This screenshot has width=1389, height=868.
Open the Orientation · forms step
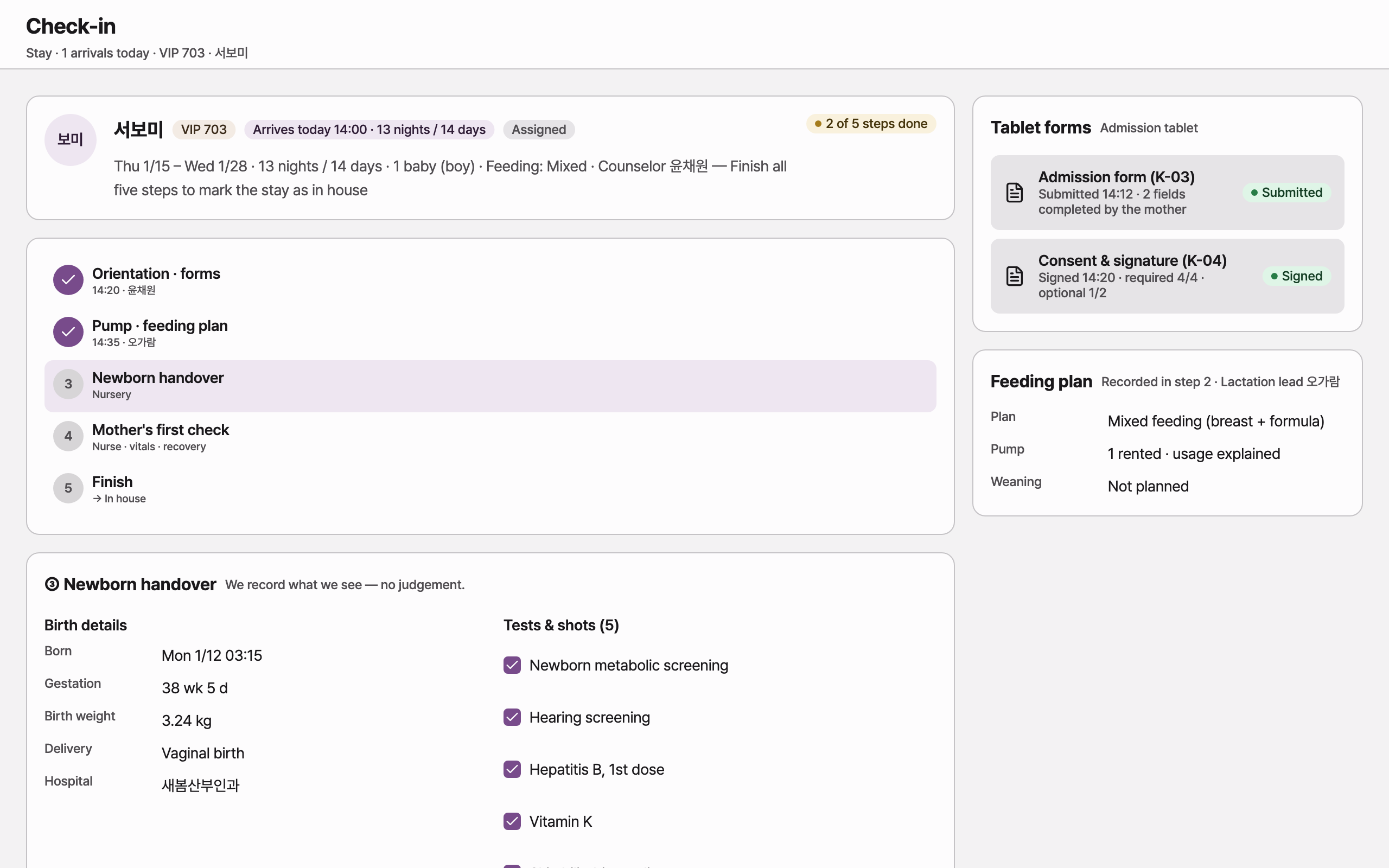(490, 282)
